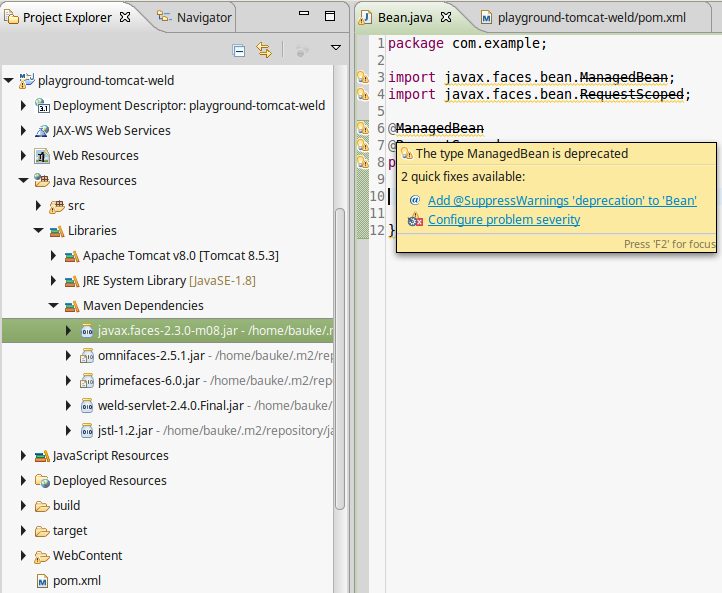This screenshot has width=722, height=593.
Task: Click the Deployed Resources icon
Action: [42, 481]
